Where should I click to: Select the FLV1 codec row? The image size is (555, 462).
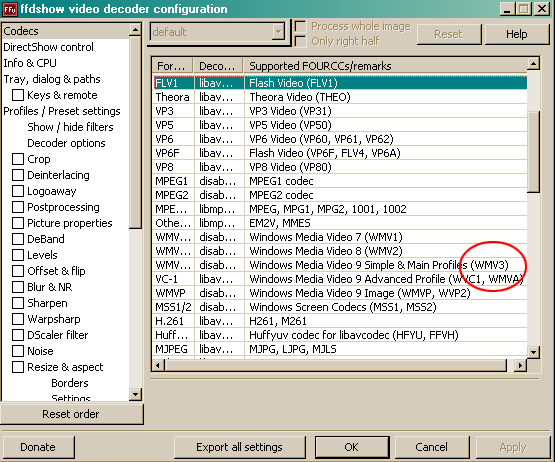pyautogui.click(x=340, y=83)
